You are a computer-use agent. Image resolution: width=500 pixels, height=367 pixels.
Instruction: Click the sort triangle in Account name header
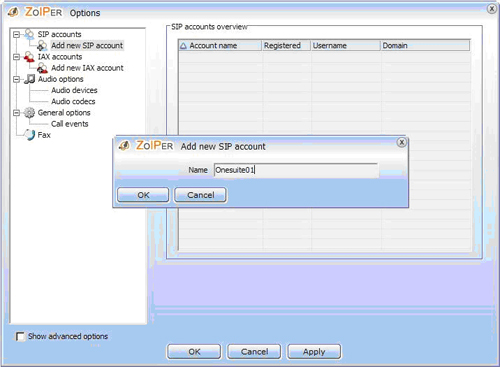click(x=183, y=46)
